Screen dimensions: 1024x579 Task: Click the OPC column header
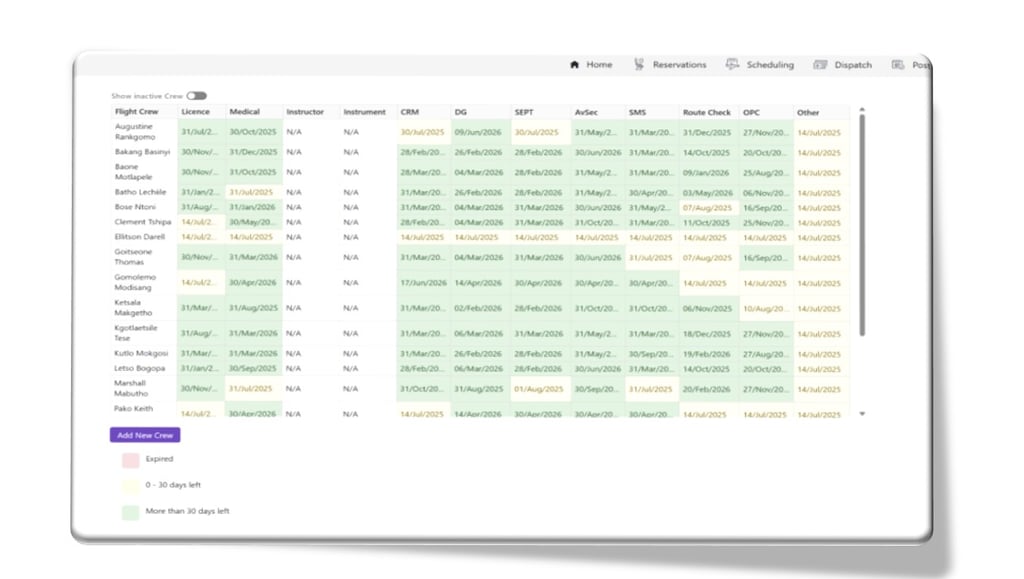(x=751, y=112)
